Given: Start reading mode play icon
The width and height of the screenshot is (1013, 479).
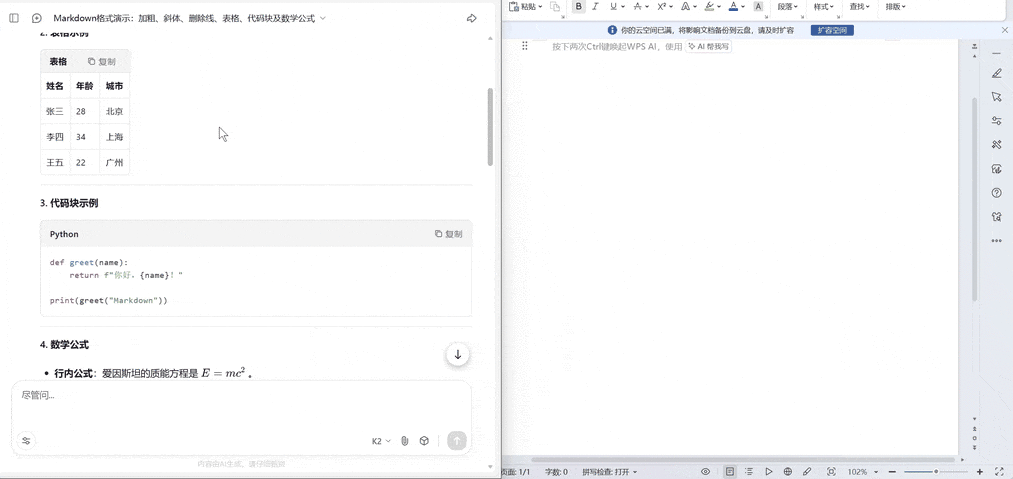Looking at the screenshot, I should point(769,472).
